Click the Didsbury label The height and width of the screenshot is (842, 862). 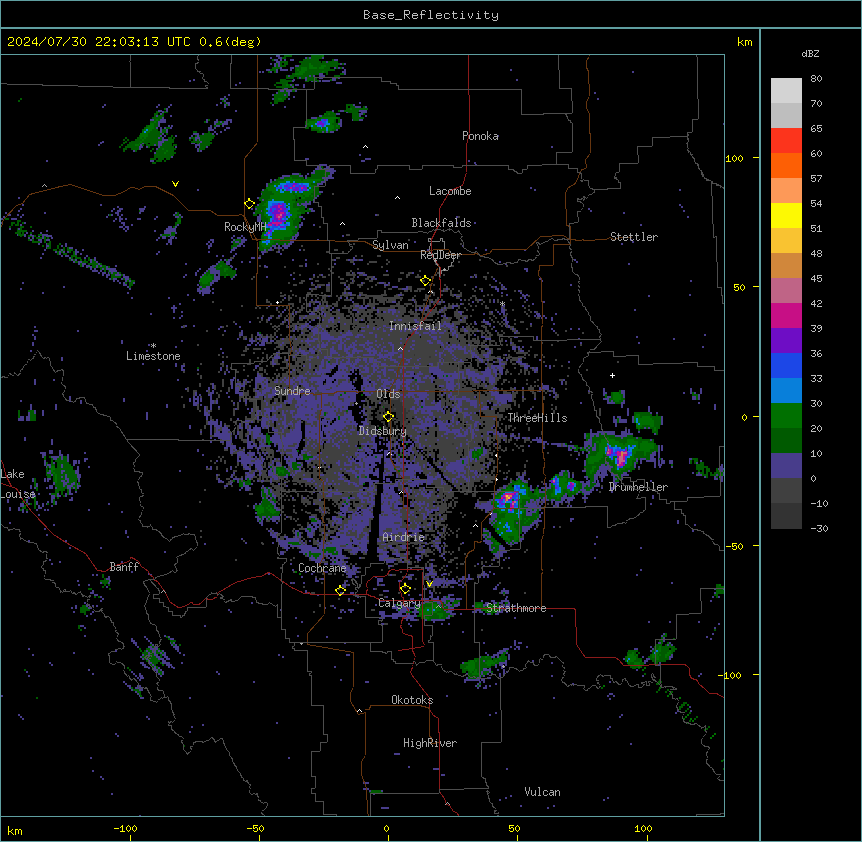click(383, 431)
